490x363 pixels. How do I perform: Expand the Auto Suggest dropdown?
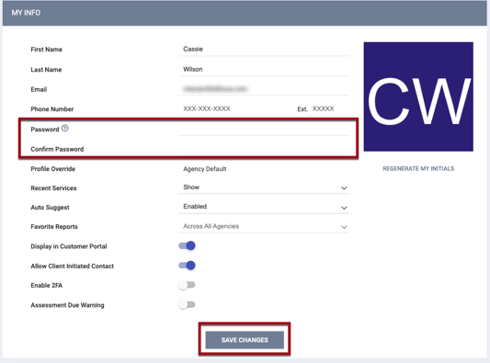tap(264, 207)
